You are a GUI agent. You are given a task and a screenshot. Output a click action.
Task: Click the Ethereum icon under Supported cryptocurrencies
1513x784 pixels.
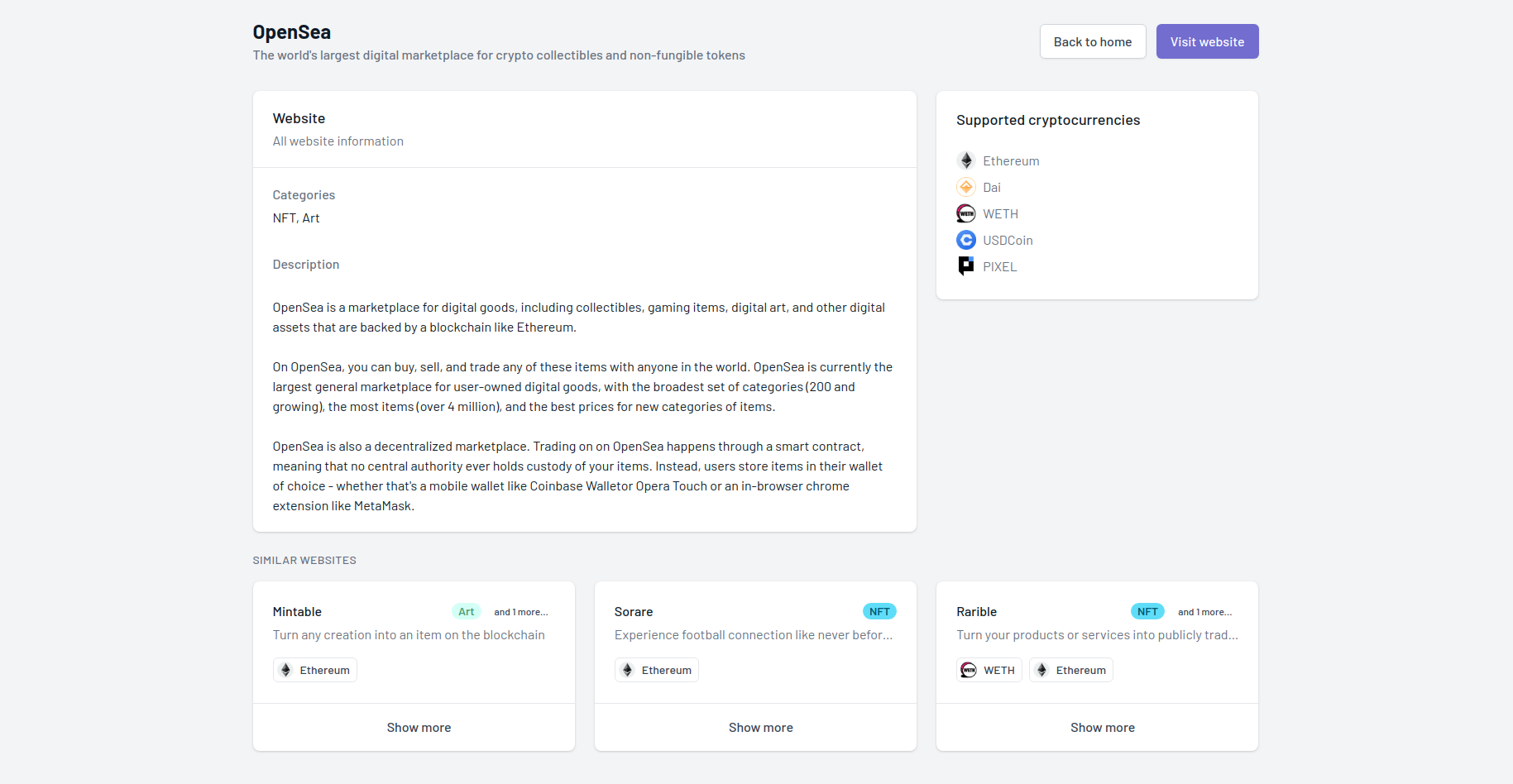tap(965, 160)
